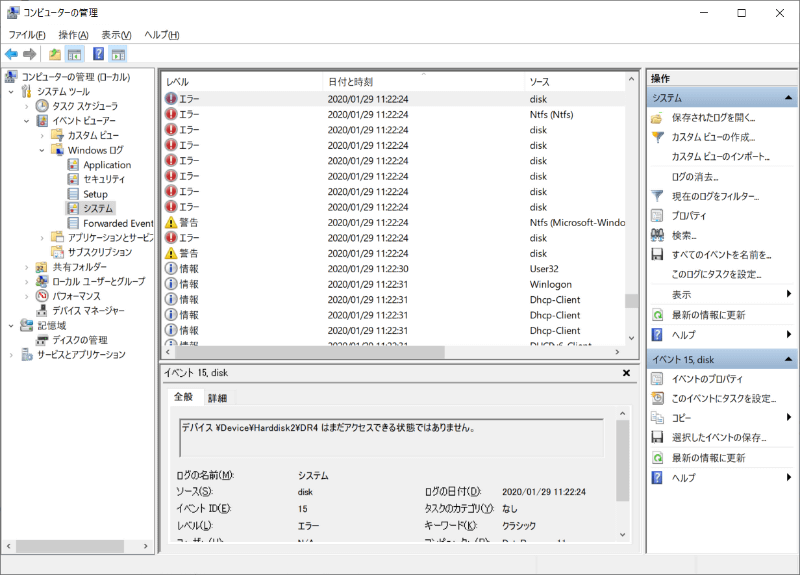Click 現在のログをフィルター action

[715, 196]
